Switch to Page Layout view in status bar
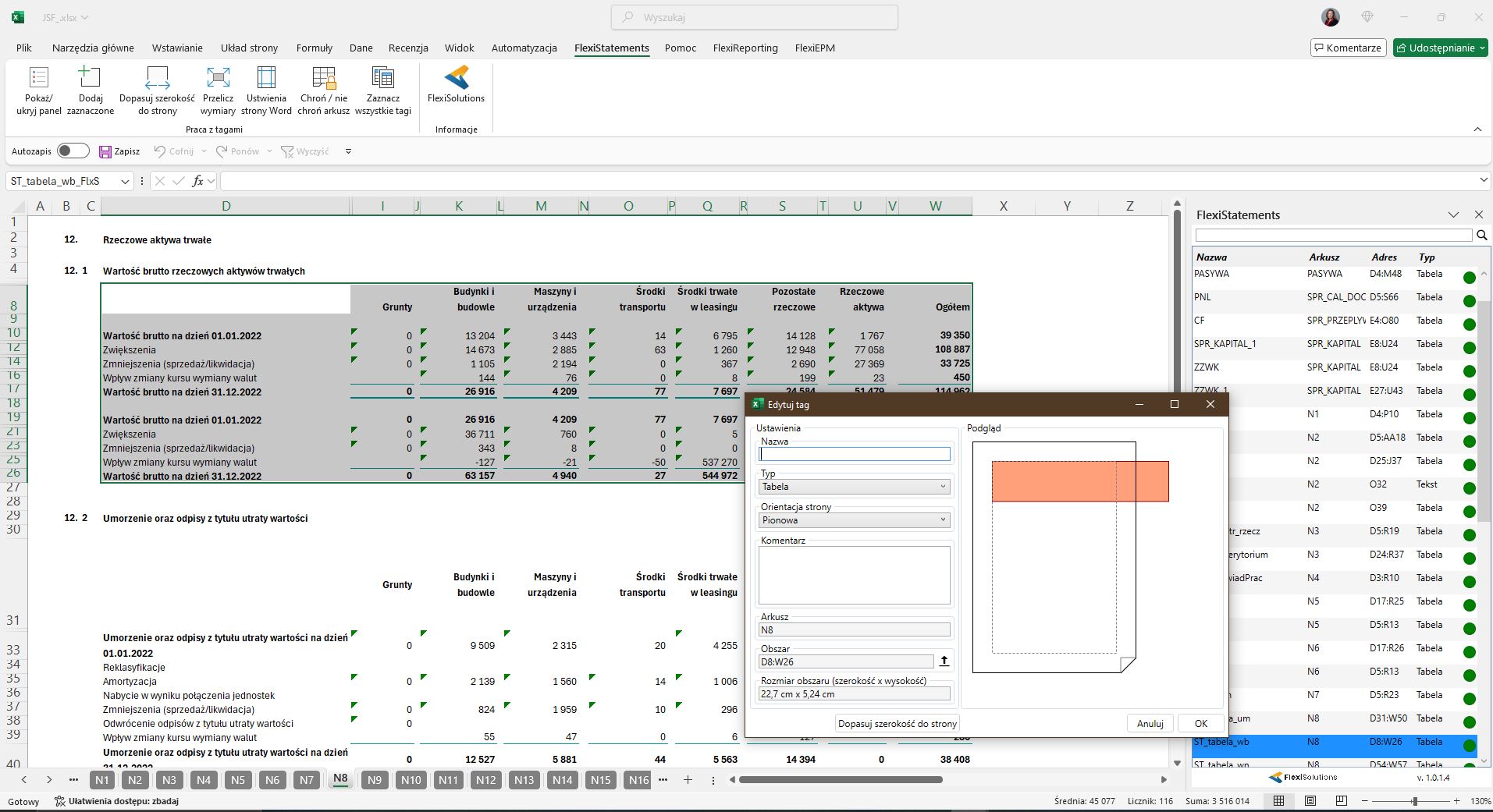Screen dimensions: 1493x812 [x=1310, y=801]
